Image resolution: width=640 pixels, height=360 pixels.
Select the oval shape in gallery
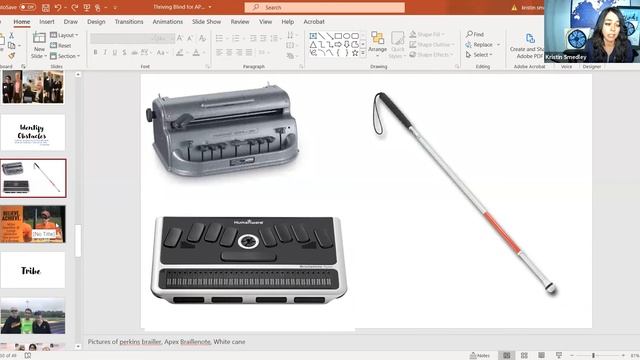coord(347,36)
